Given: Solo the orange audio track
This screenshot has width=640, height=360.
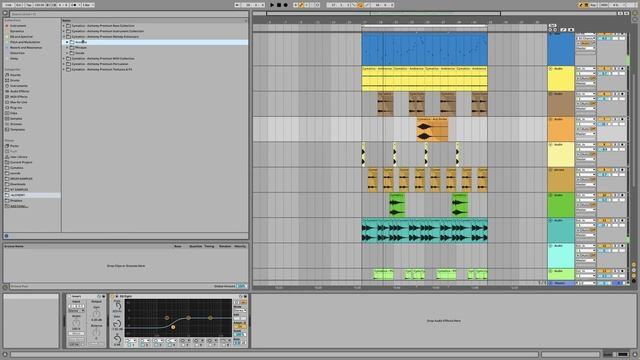Looking at the screenshot, I should (615, 120).
